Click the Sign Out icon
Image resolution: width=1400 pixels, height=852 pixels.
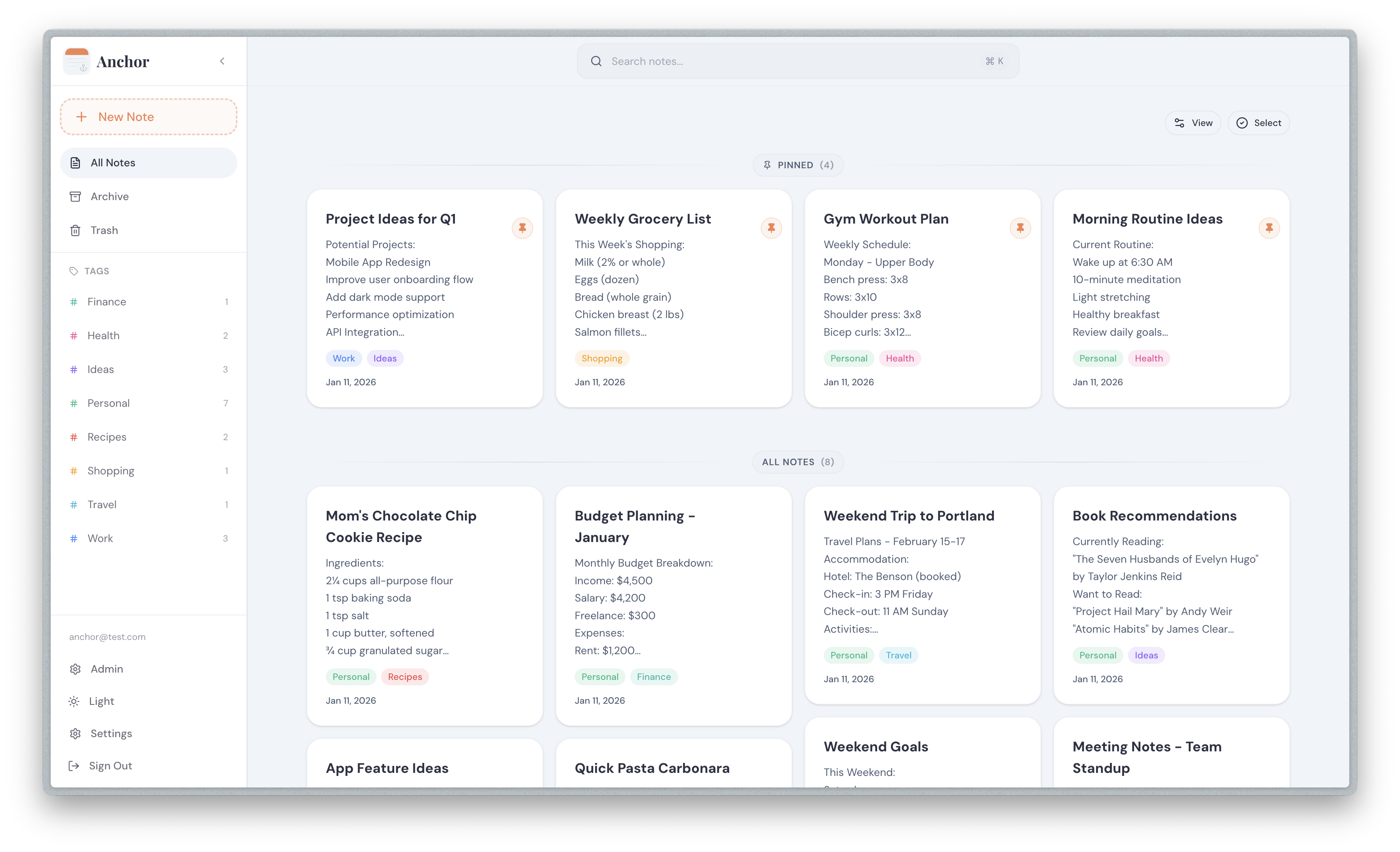pyautogui.click(x=74, y=766)
